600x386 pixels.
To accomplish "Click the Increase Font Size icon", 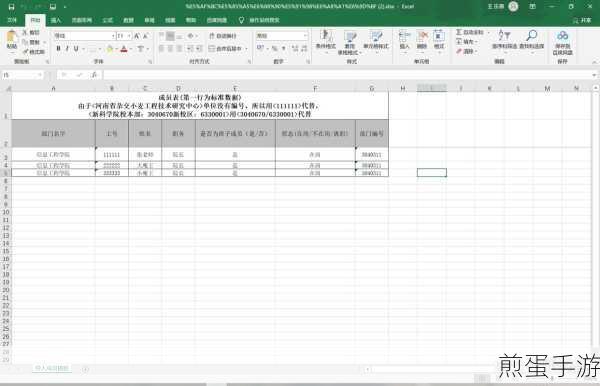I will 137,36.
